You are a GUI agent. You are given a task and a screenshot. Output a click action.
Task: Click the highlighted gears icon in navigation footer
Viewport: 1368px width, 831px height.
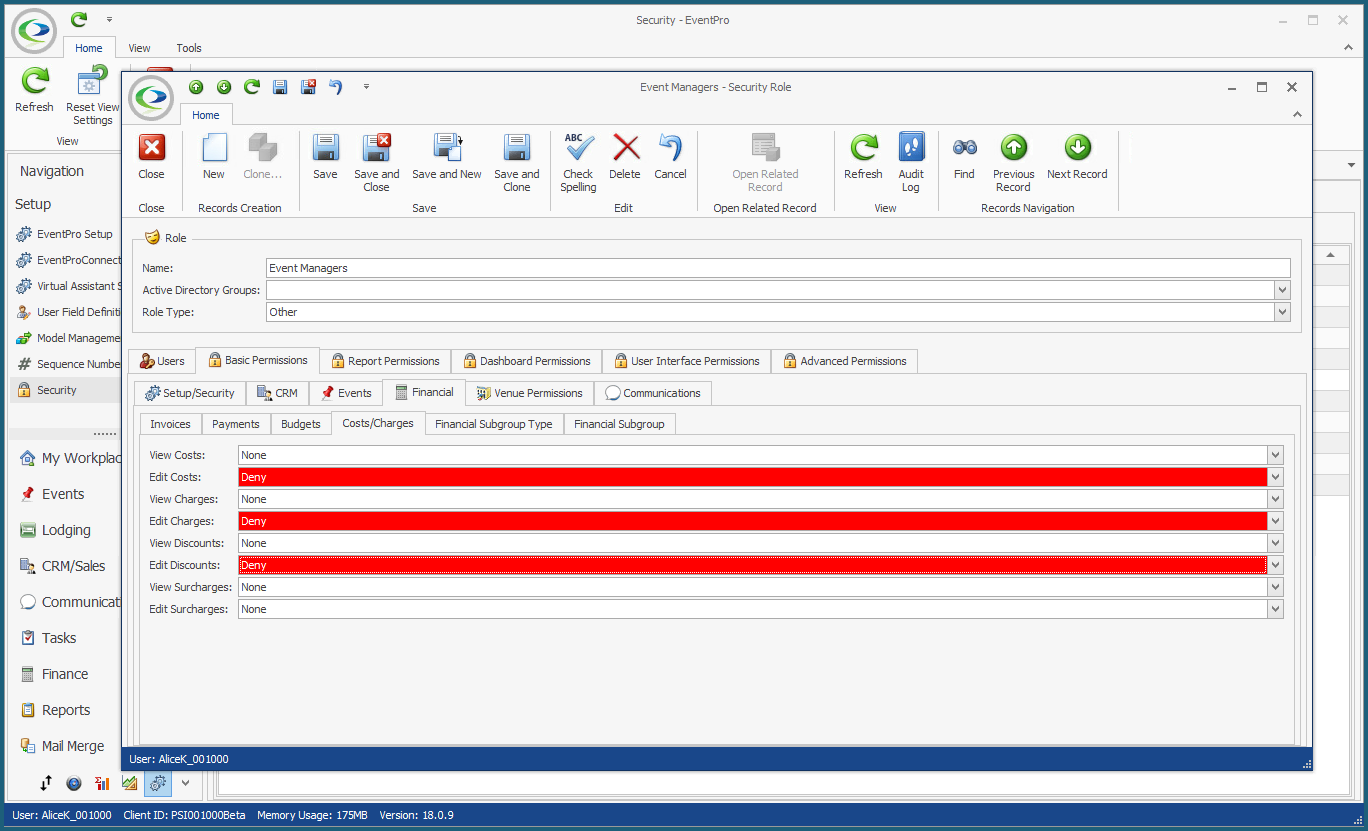pos(158,783)
